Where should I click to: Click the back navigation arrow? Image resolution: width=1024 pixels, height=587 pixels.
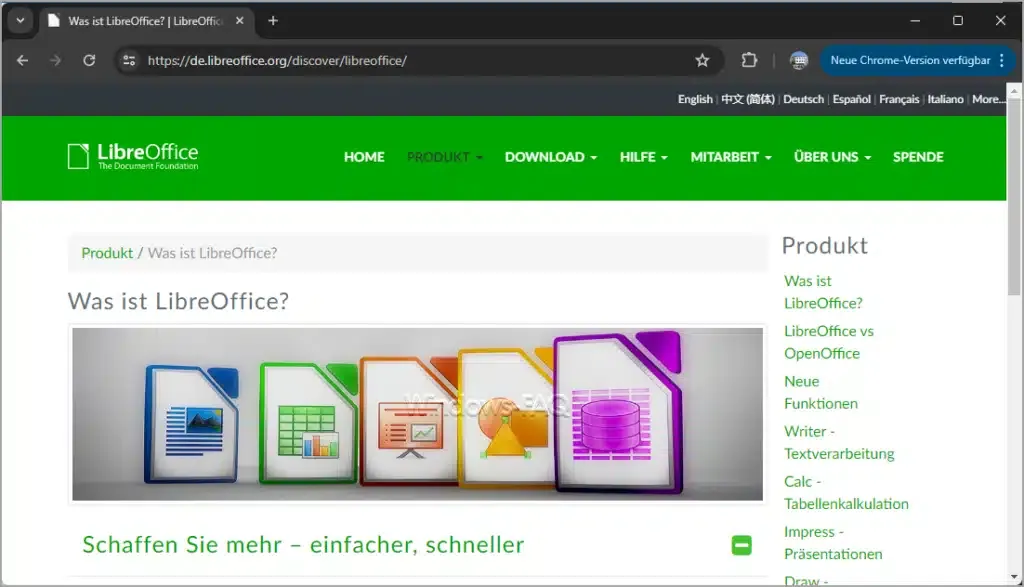[22, 60]
